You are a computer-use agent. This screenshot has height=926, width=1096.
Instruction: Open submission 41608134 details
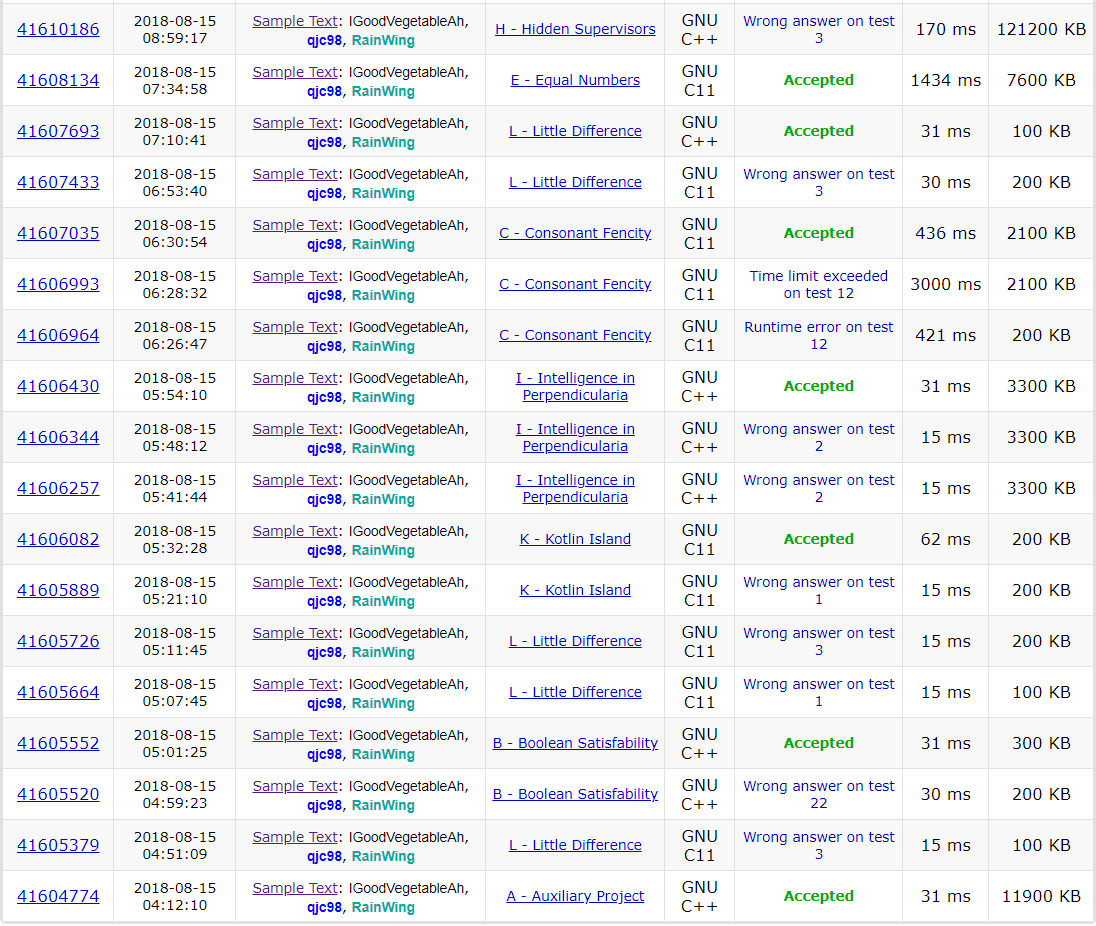click(58, 80)
